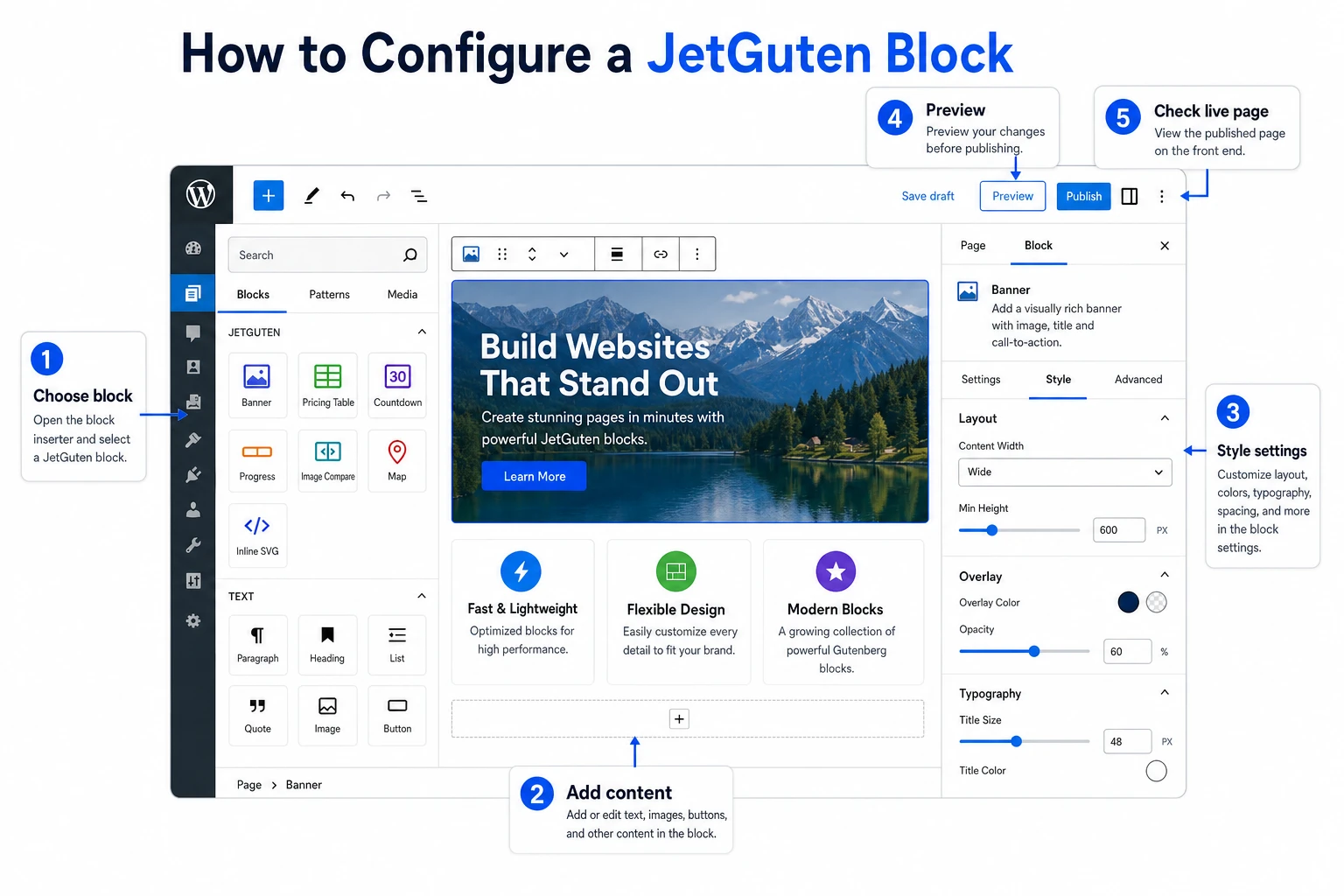
Task: Open the block toolbar chevron dropdown
Action: point(563,255)
